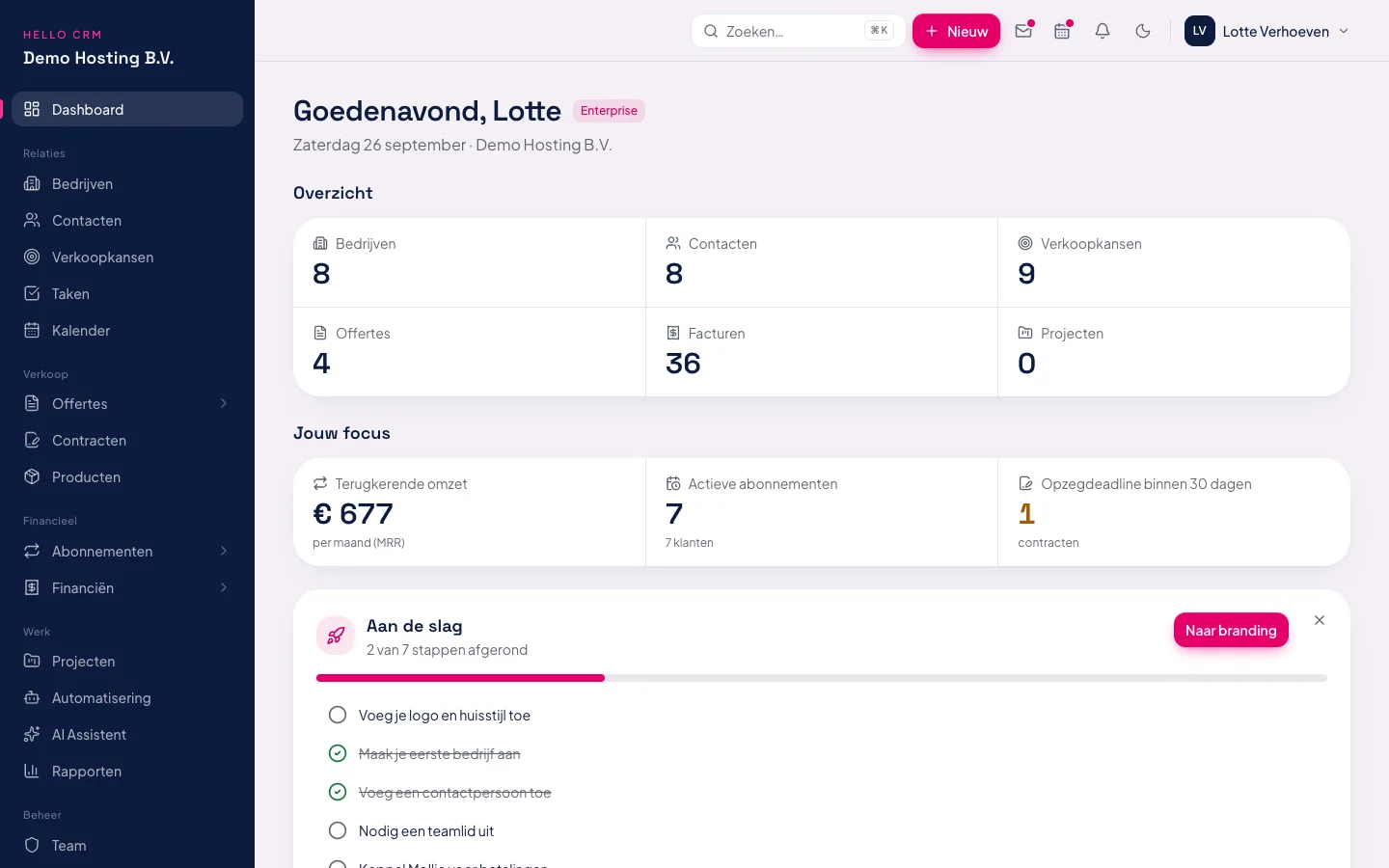Open the Opzegdeadline binnen 30 dagen card
Image resolution: width=1389 pixels, height=868 pixels.
click(1174, 512)
